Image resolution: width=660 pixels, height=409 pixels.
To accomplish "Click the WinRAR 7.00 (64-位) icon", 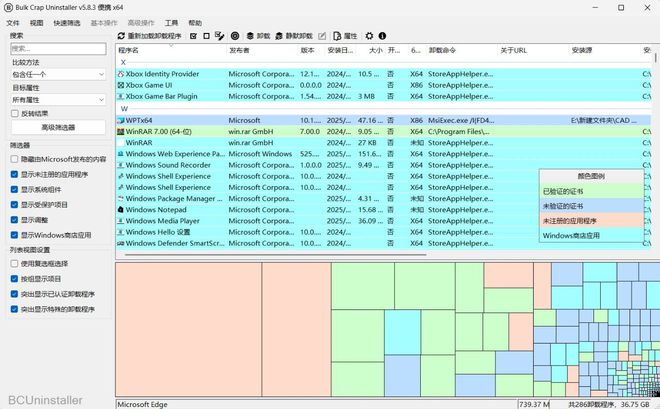I will point(121,132).
